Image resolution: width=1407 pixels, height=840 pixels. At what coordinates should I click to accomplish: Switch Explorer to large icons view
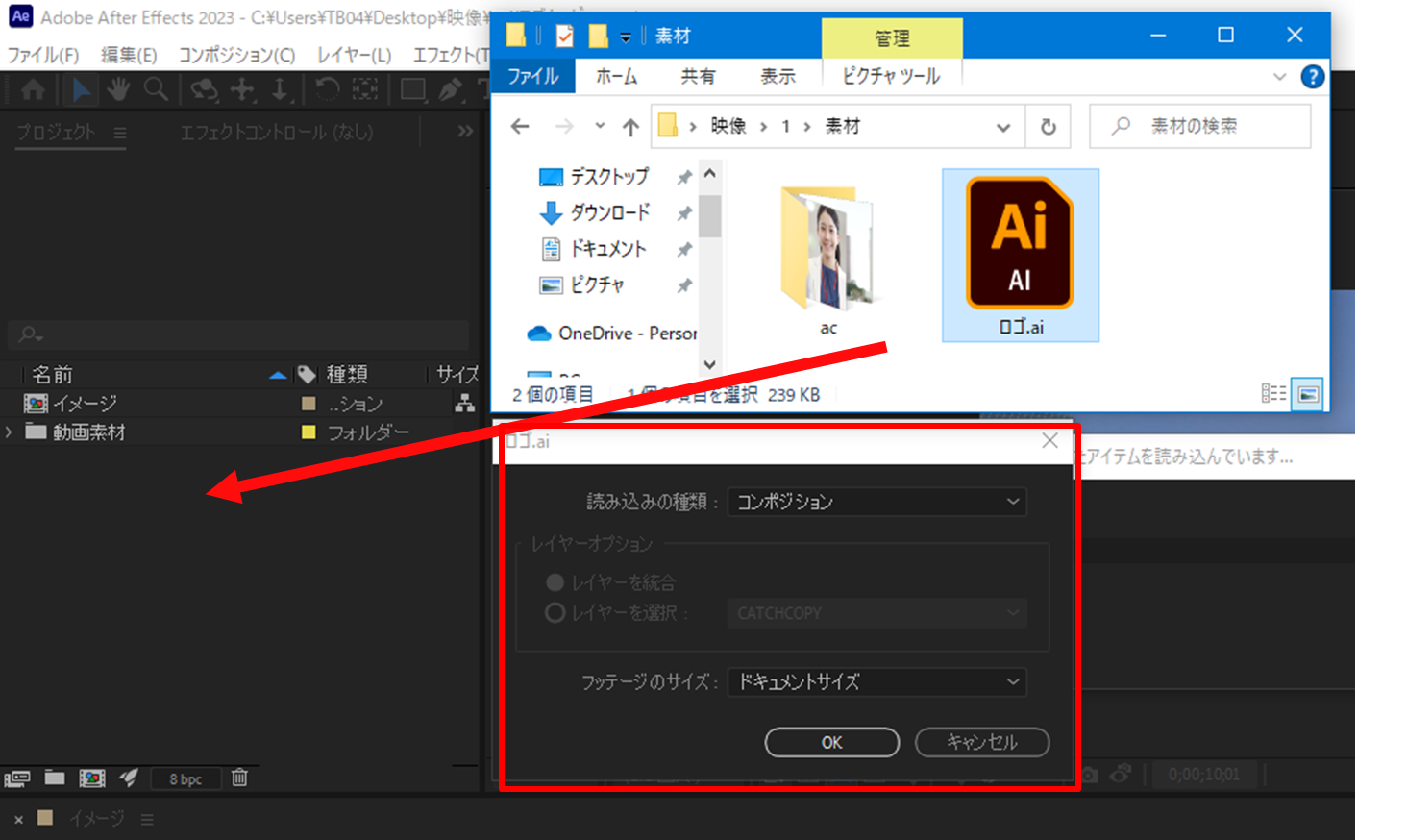[x=1307, y=394]
